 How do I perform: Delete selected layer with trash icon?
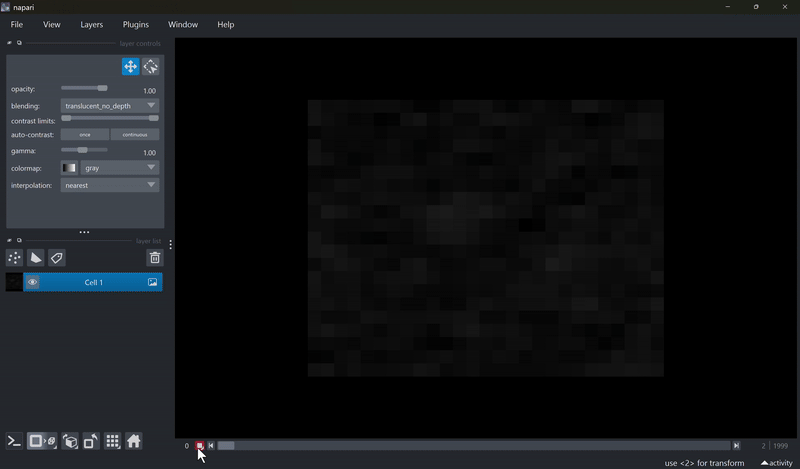click(154, 258)
